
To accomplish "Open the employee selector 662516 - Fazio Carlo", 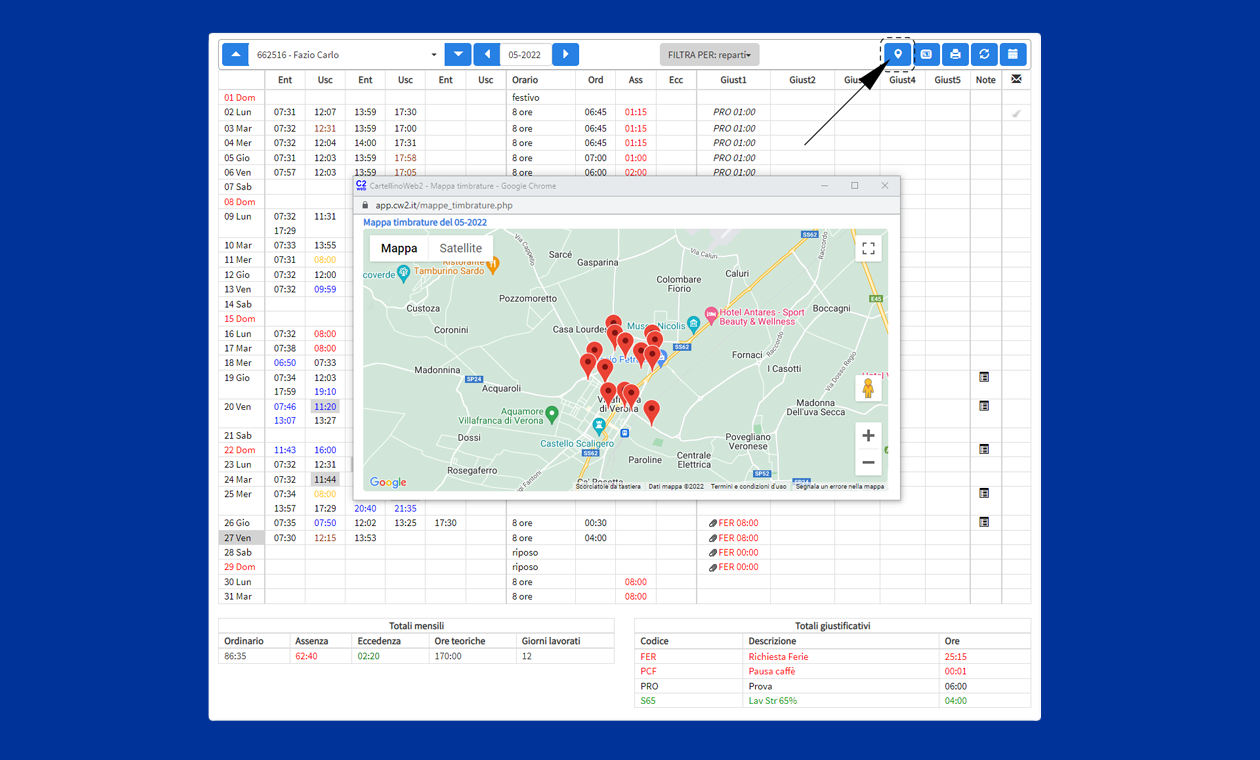I will (346, 54).
